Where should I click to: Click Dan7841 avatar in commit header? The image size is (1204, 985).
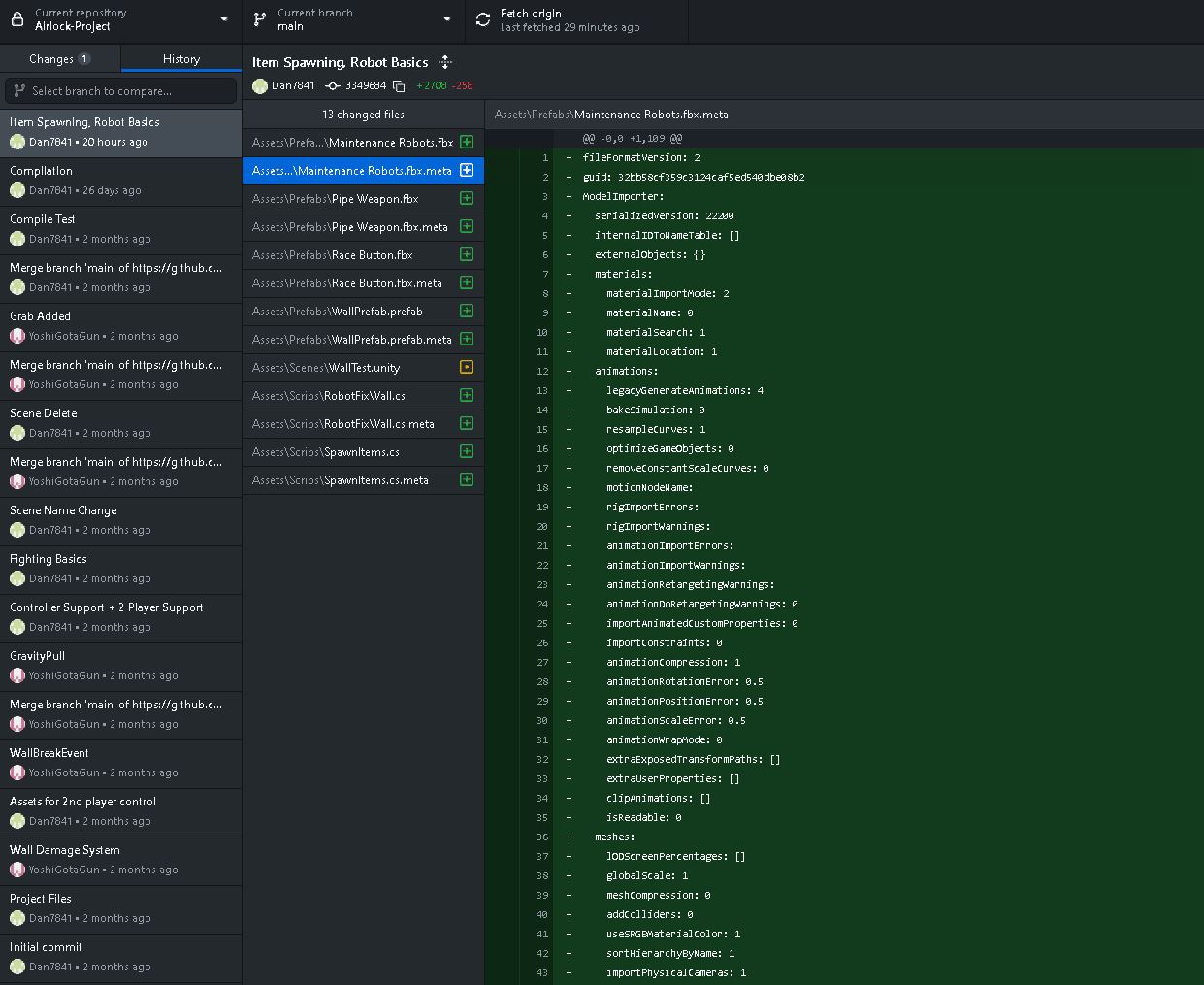pos(260,86)
